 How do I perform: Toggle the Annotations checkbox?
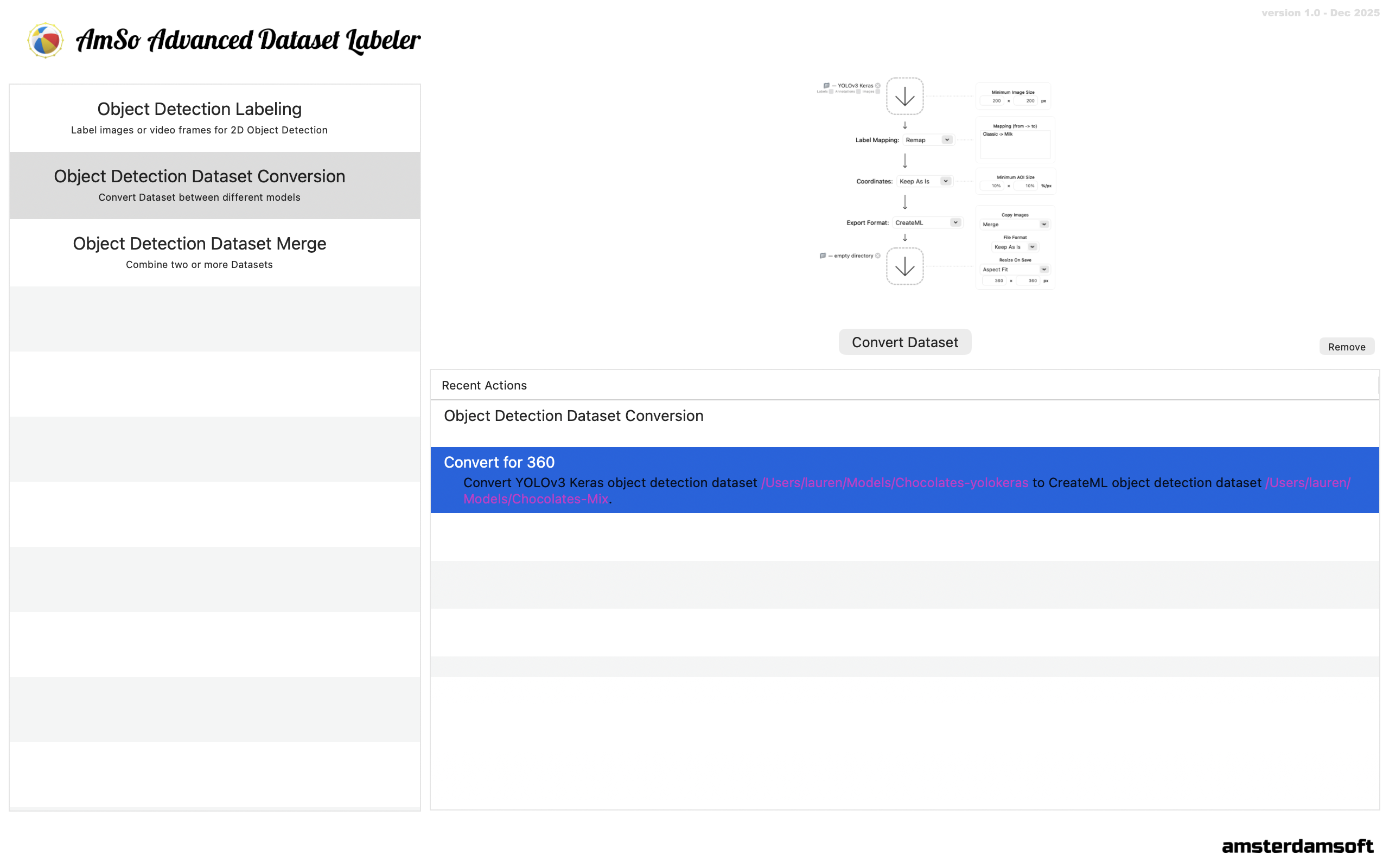pos(858,91)
